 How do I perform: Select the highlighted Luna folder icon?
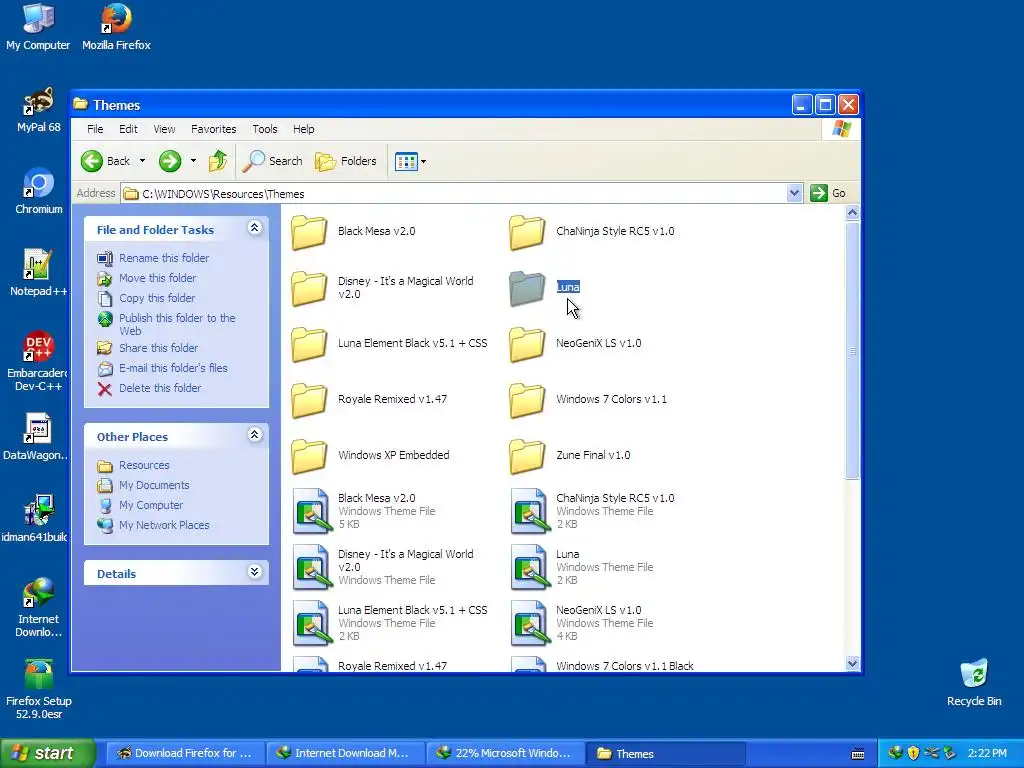(527, 288)
